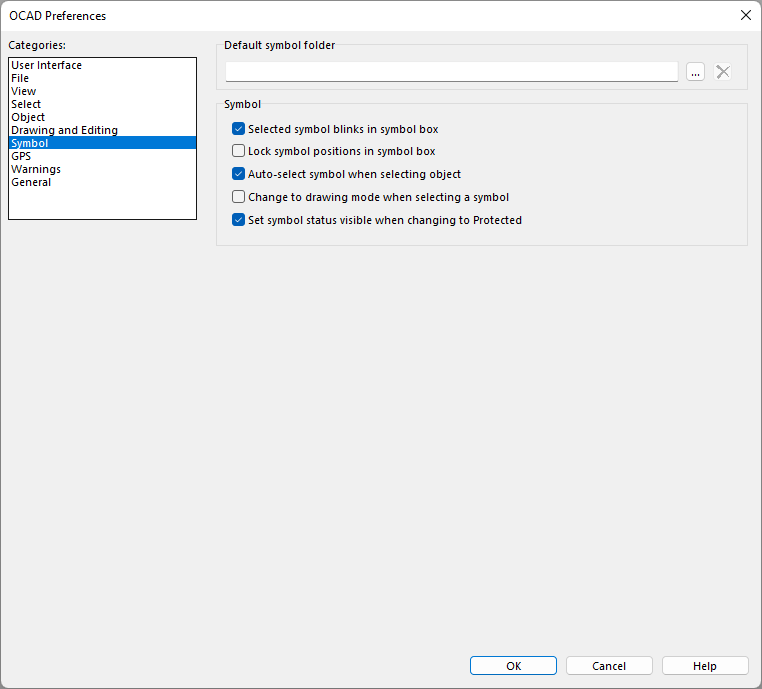Open the Select category
Image resolution: width=762 pixels, height=689 pixels.
tap(103, 104)
